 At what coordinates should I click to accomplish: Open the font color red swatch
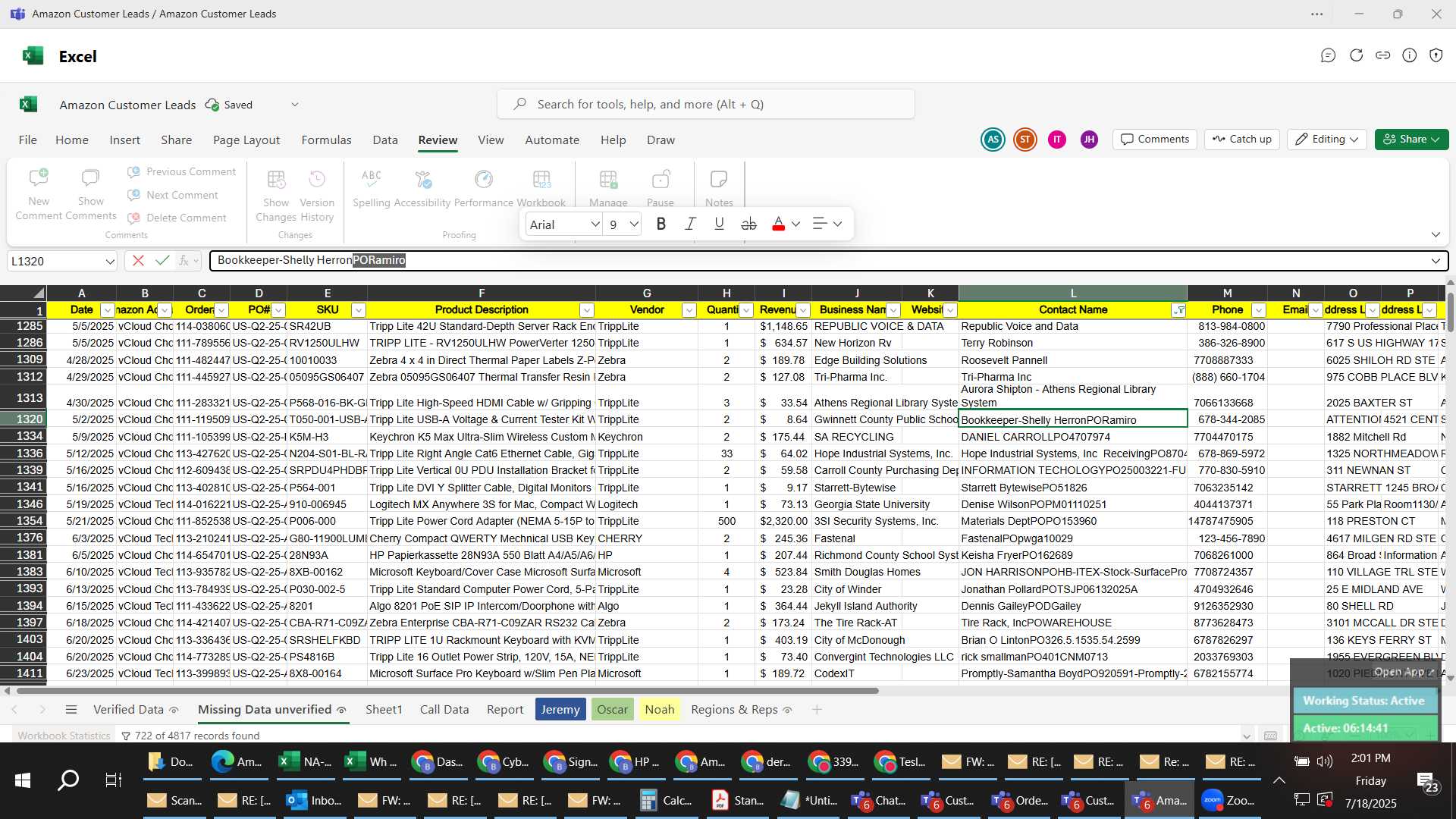[x=778, y=224]
